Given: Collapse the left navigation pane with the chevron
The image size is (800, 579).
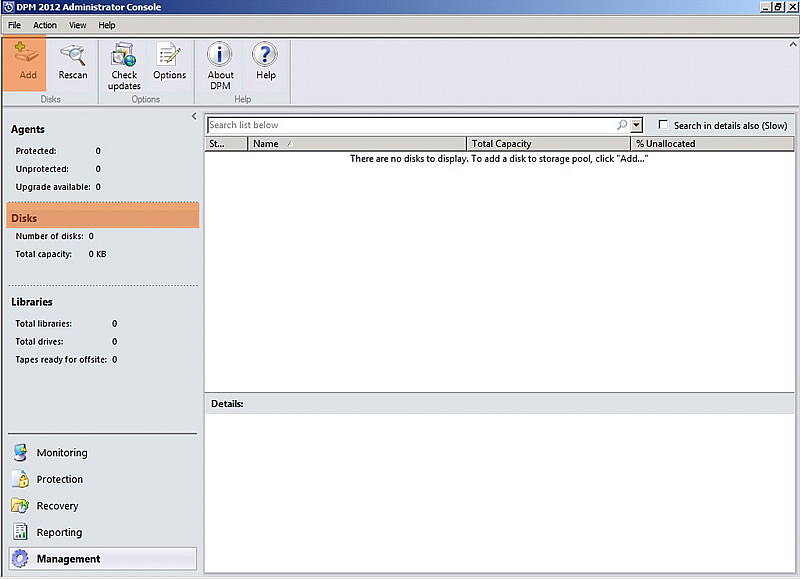Looking at the screenshot, I should (x=194, y=116).
